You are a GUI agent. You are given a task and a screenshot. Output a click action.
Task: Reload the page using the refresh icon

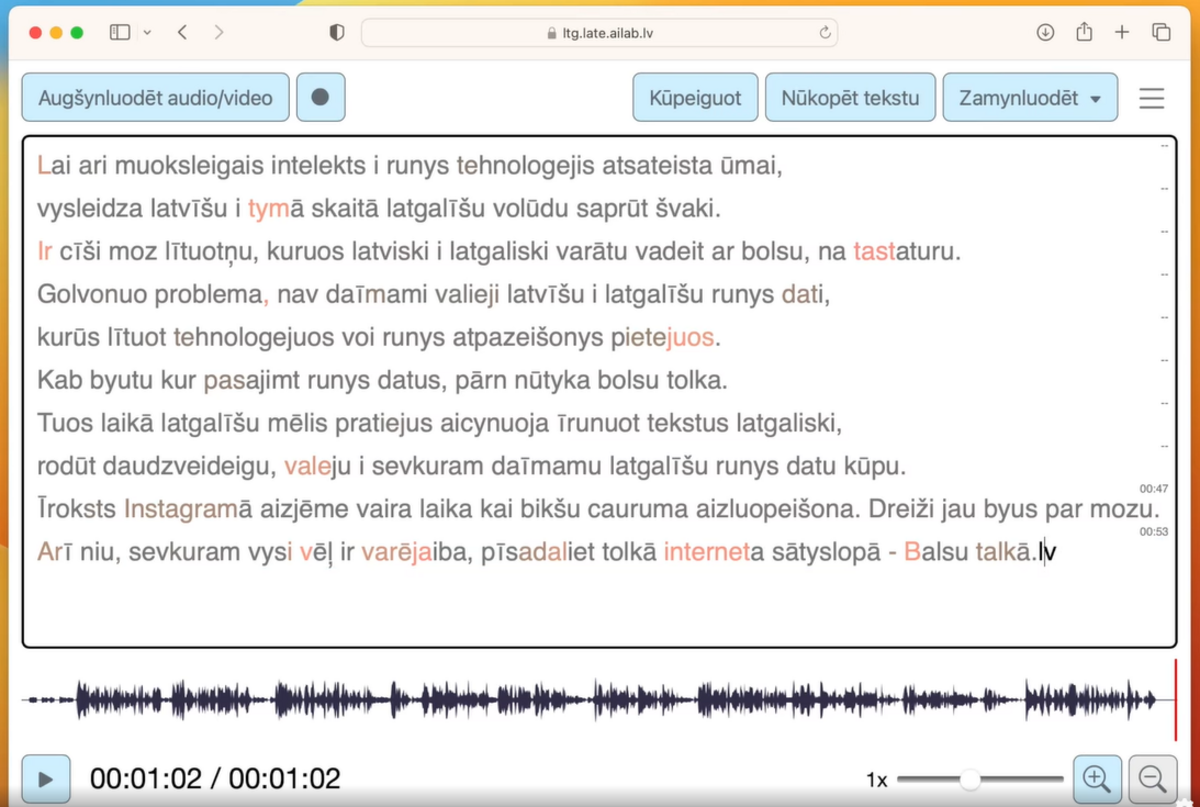pos(825,32)
